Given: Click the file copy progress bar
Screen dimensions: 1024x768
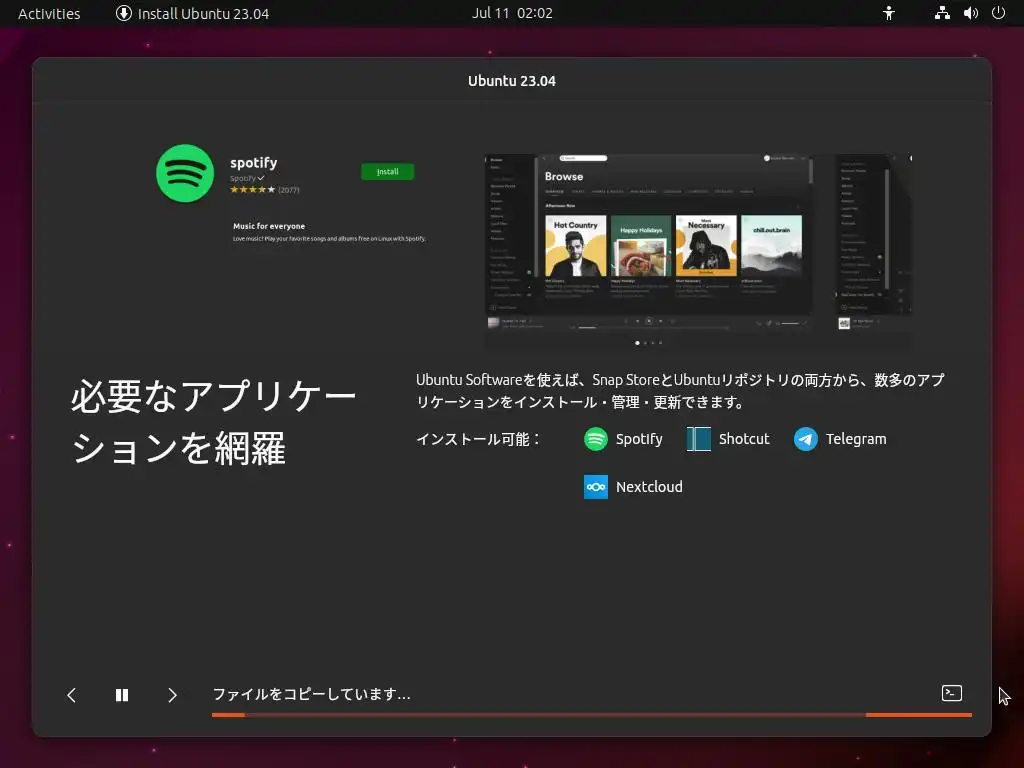Looking at the screenshot, I should 592,715.
